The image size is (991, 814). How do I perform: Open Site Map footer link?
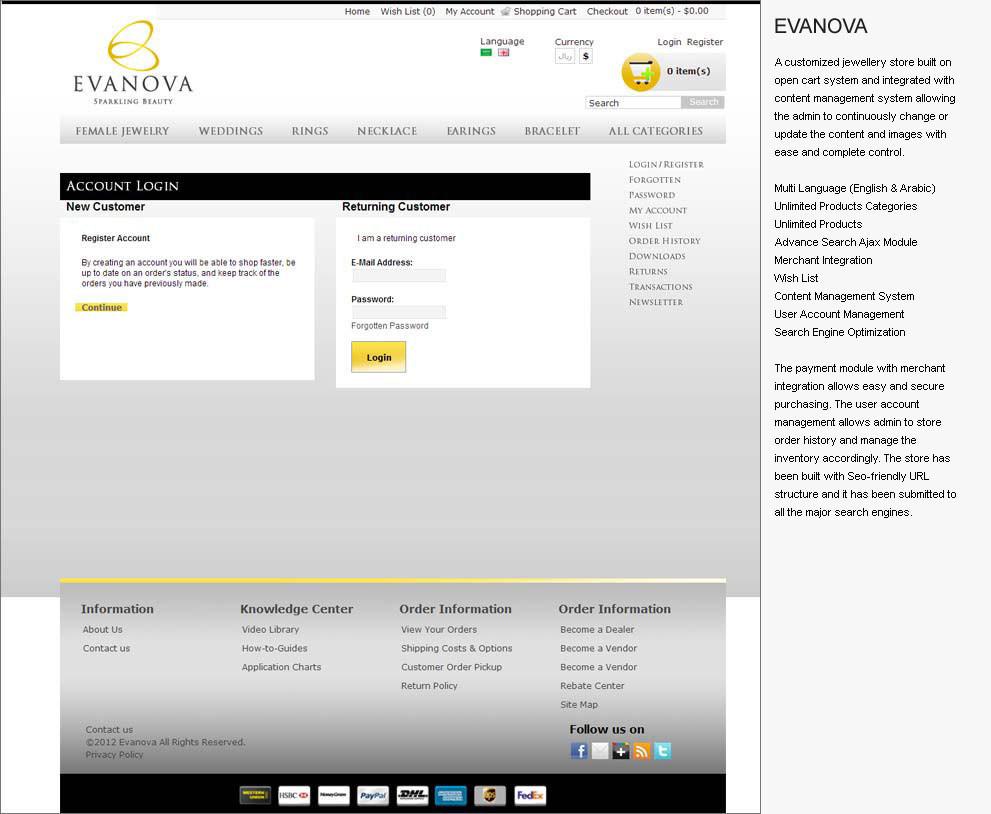pos(578,705)
